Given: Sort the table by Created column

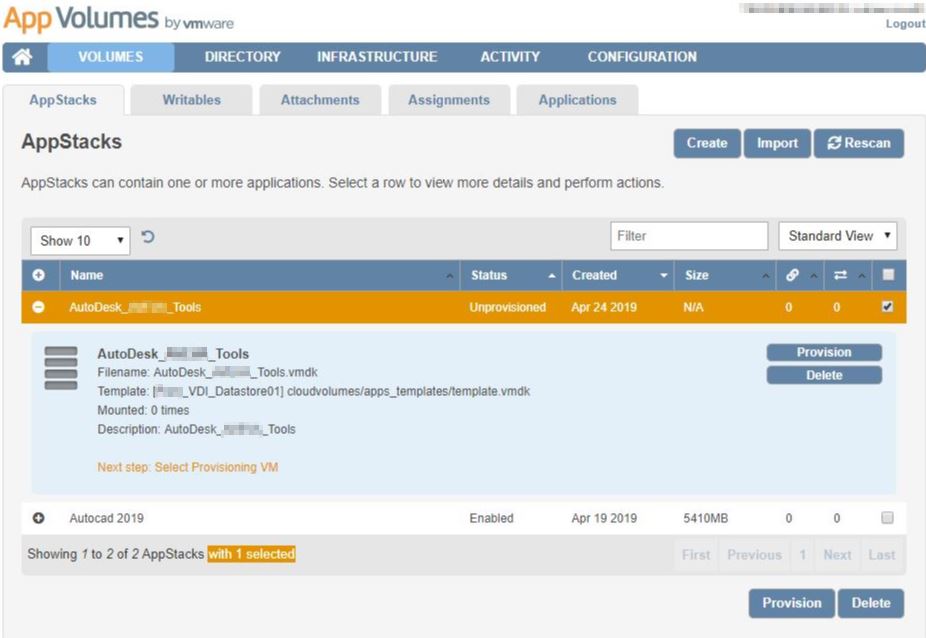Looking at the screenshot, I should click(x=618, y=275).
